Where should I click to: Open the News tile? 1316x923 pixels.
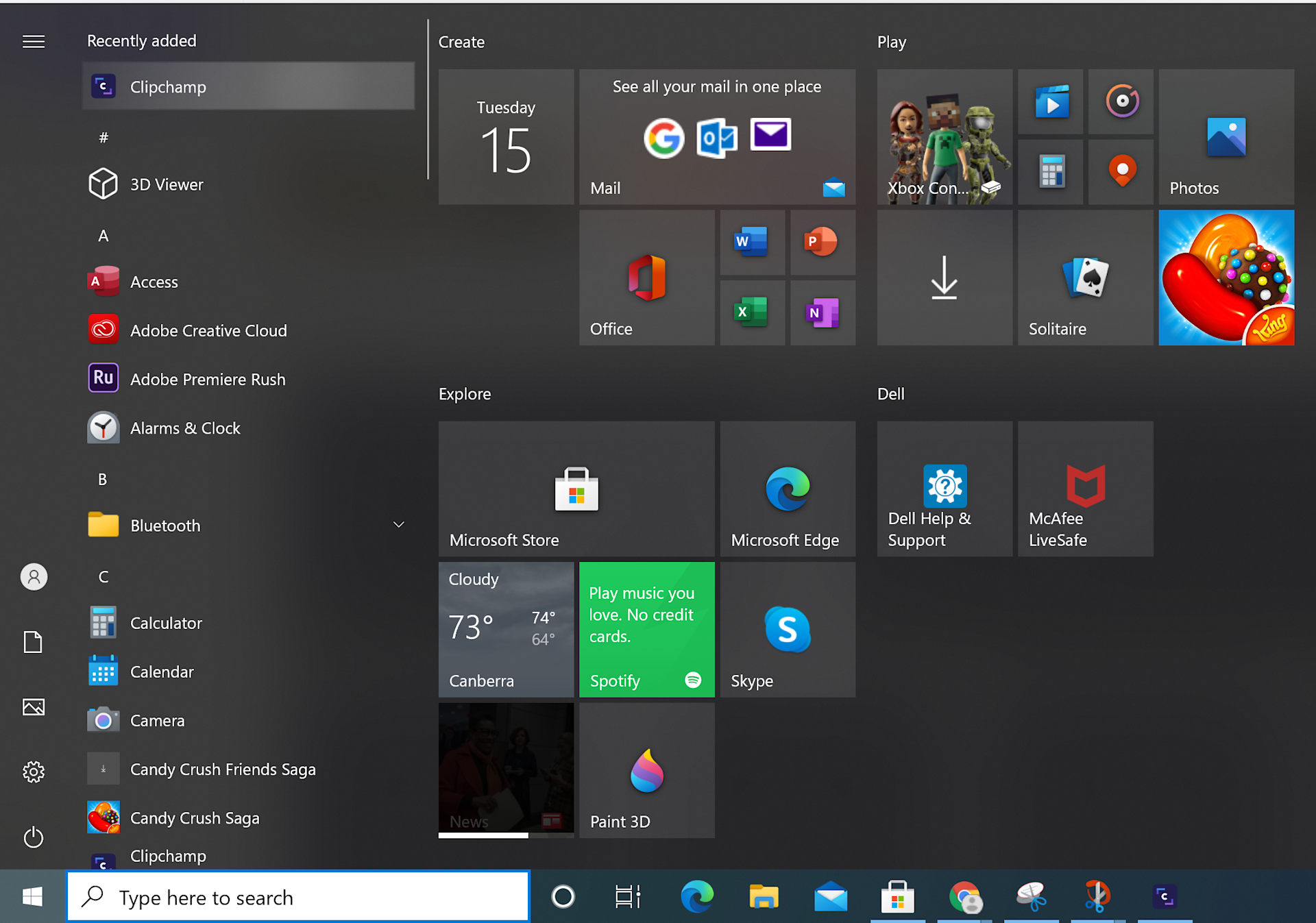pos(506,770)
